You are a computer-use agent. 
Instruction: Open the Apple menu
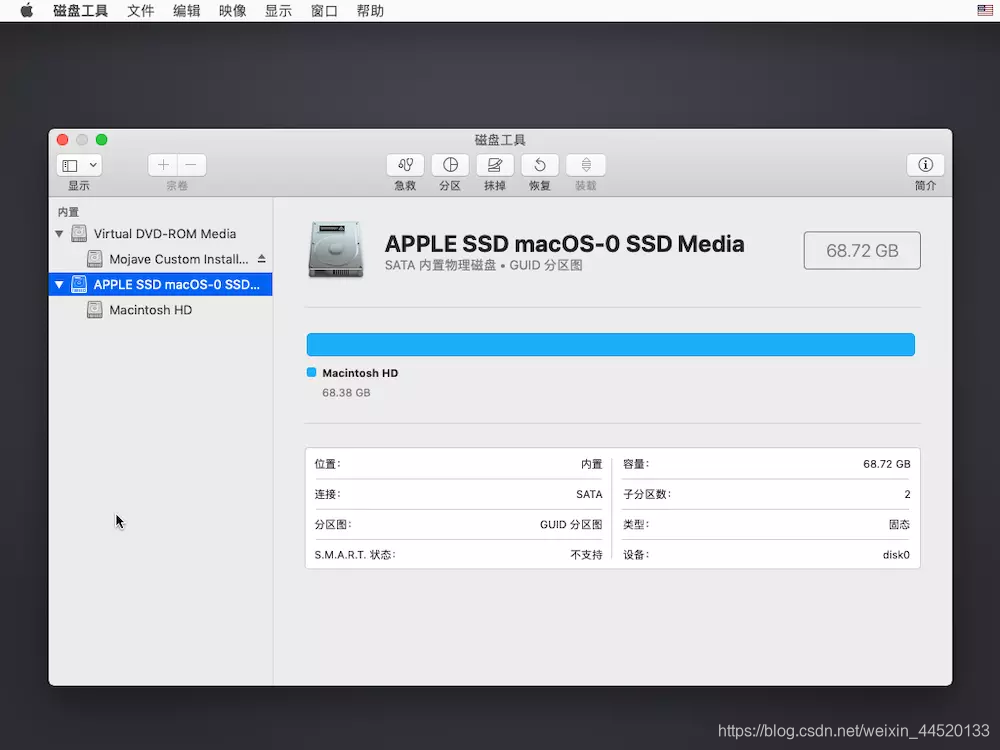(x=27, y=11)
